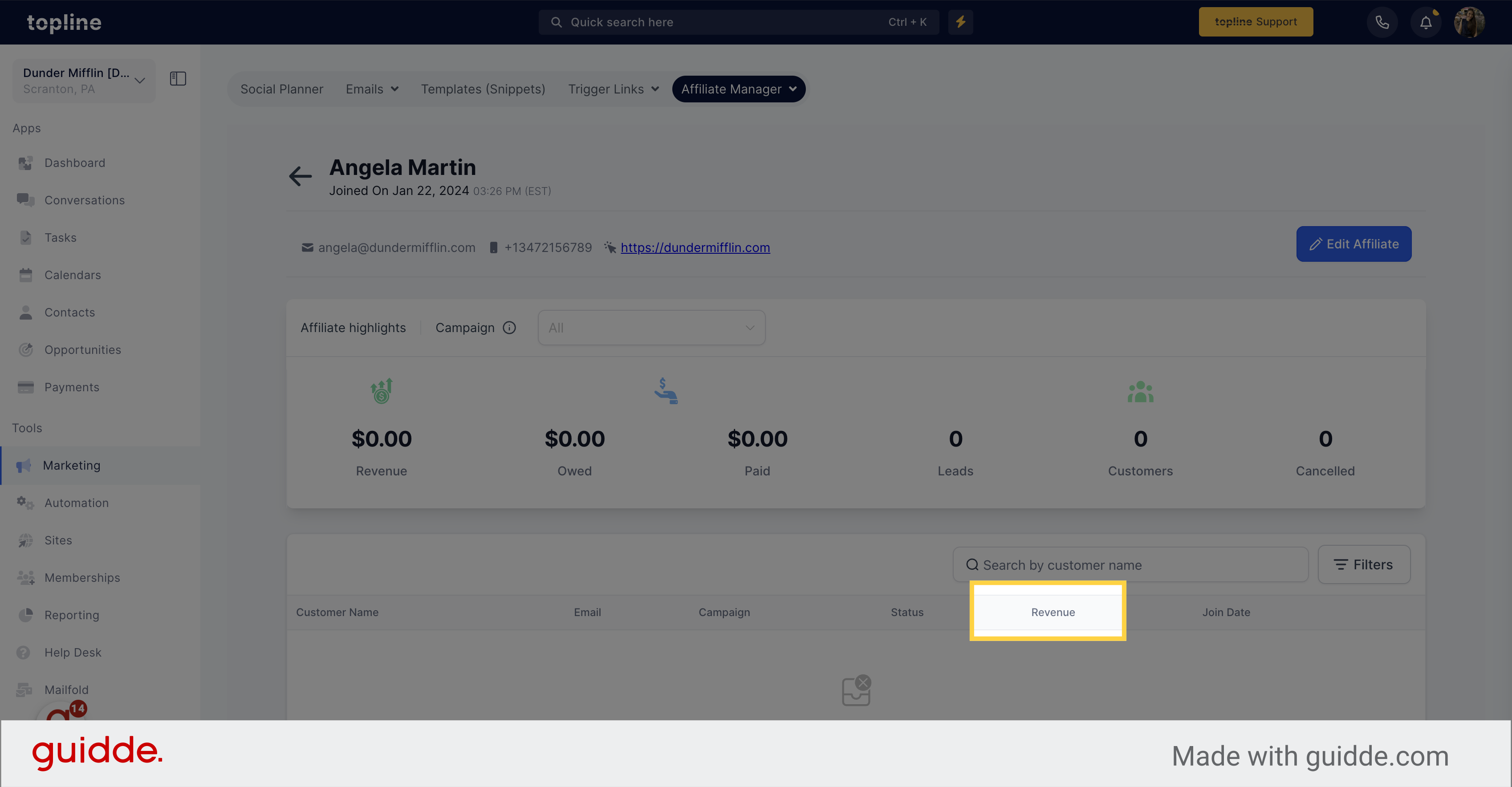Click the Calendars sidebar icon
This screenshot has height=787, width=1512.
[x=25, y=275]
